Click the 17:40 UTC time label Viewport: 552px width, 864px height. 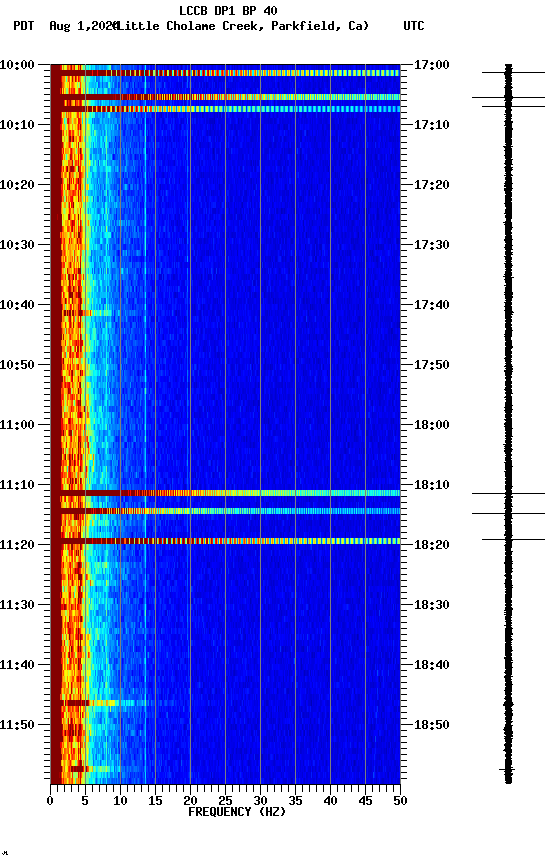point(431,305)
